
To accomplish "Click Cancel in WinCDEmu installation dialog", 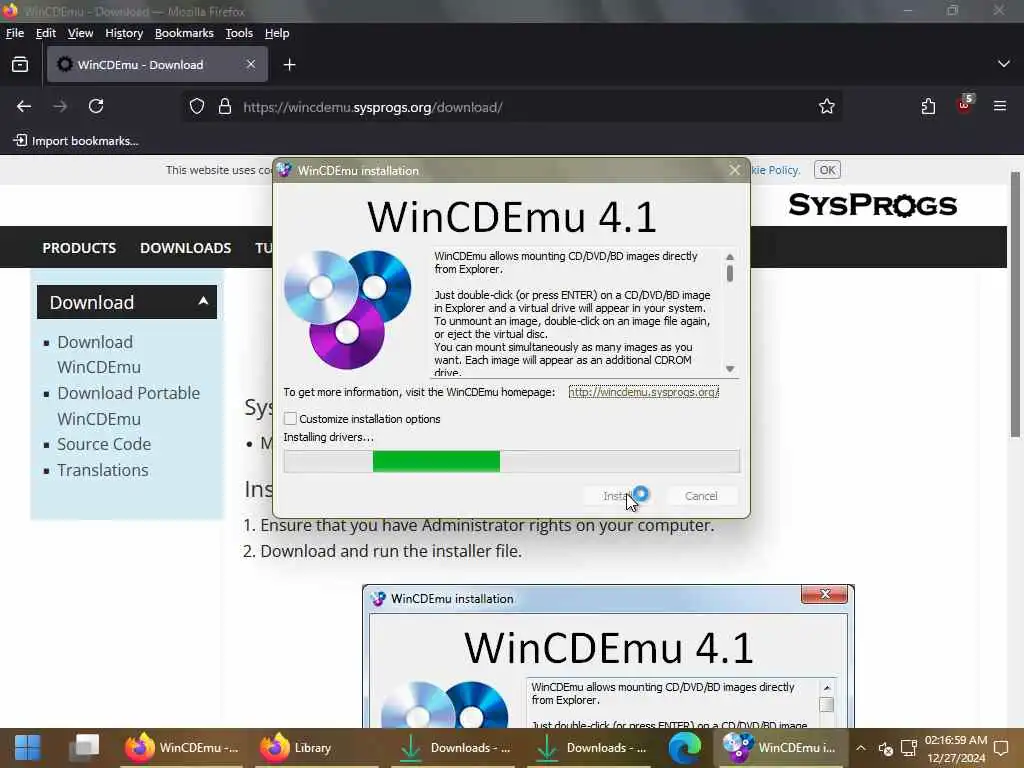I will [701, 496].
